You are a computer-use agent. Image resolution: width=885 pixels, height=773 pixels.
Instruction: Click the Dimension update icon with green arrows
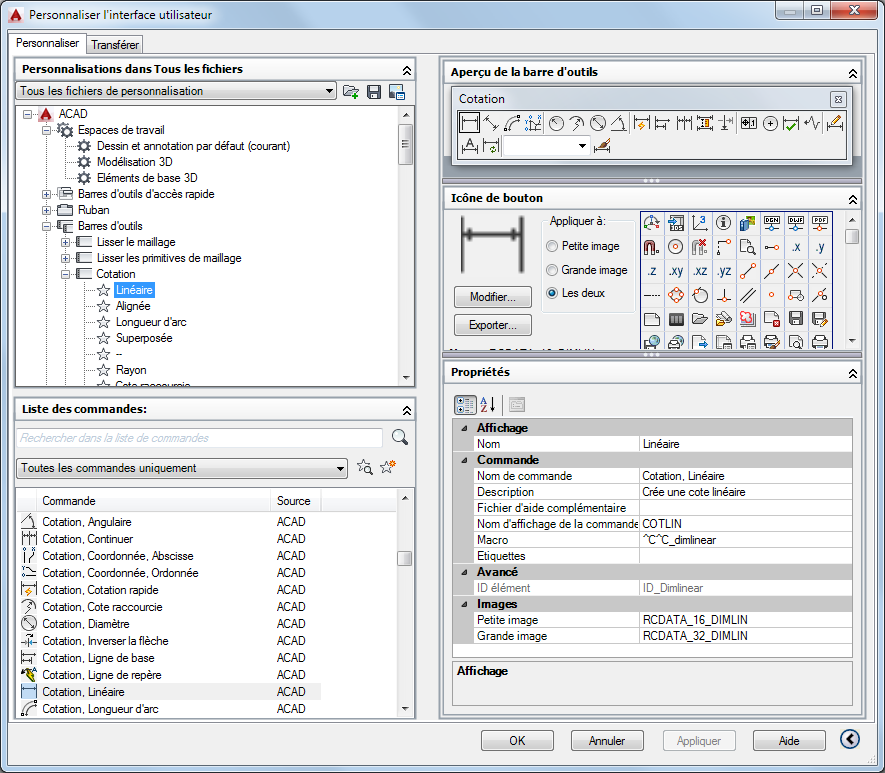[491, 146]
